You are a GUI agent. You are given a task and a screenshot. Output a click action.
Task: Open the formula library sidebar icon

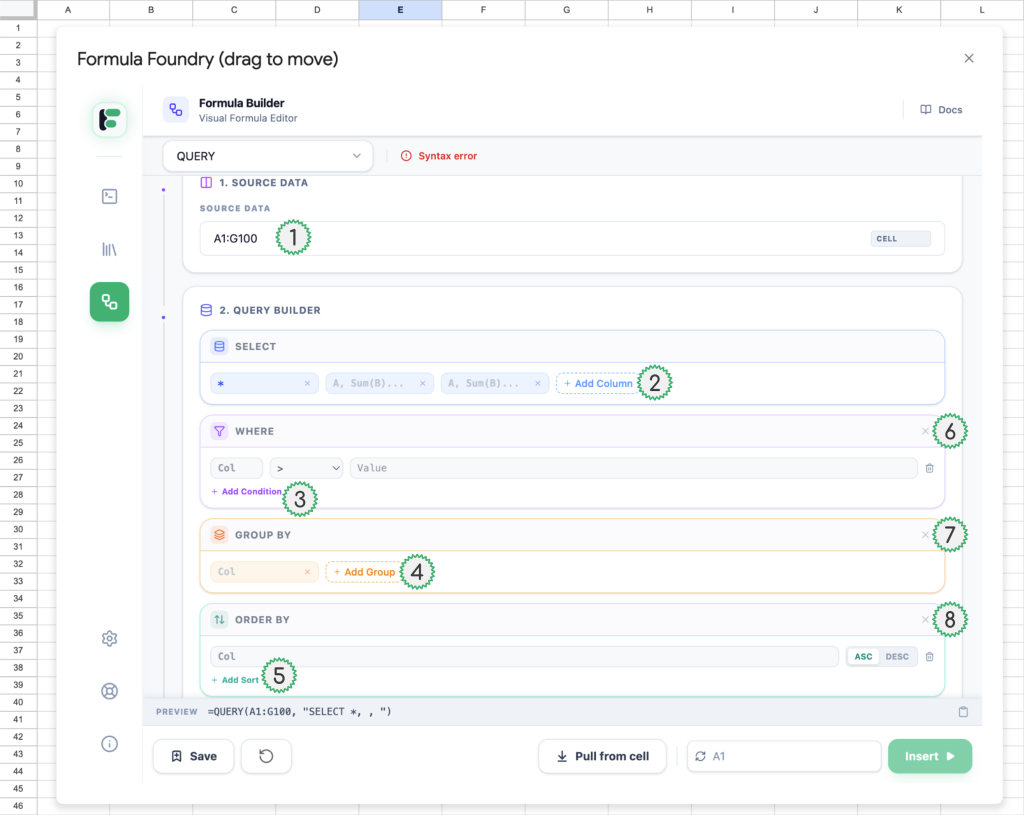(x=110, y=249)
